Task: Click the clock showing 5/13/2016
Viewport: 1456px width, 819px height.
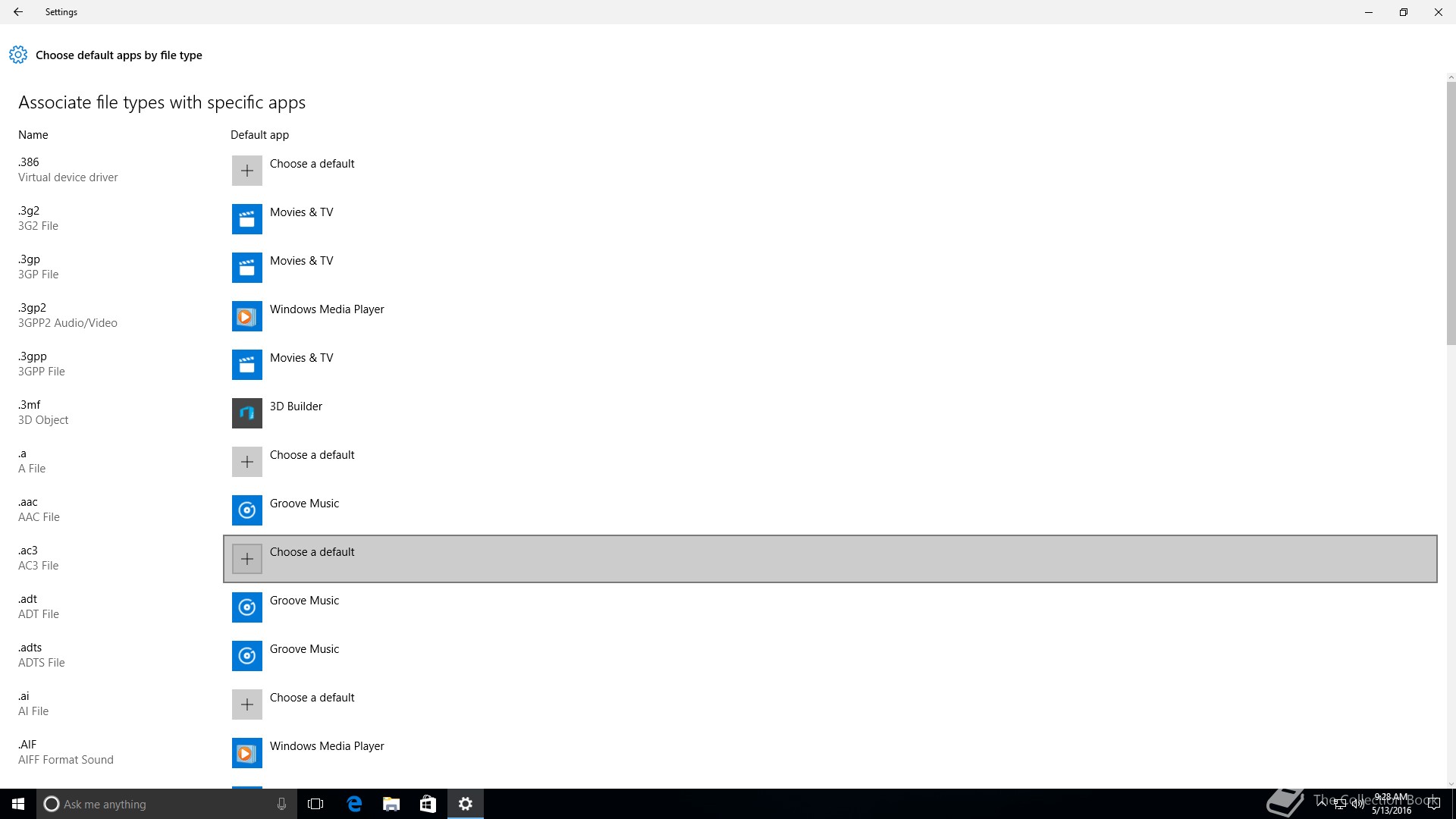Action: pyautogui.click(x=1391, y=804)
